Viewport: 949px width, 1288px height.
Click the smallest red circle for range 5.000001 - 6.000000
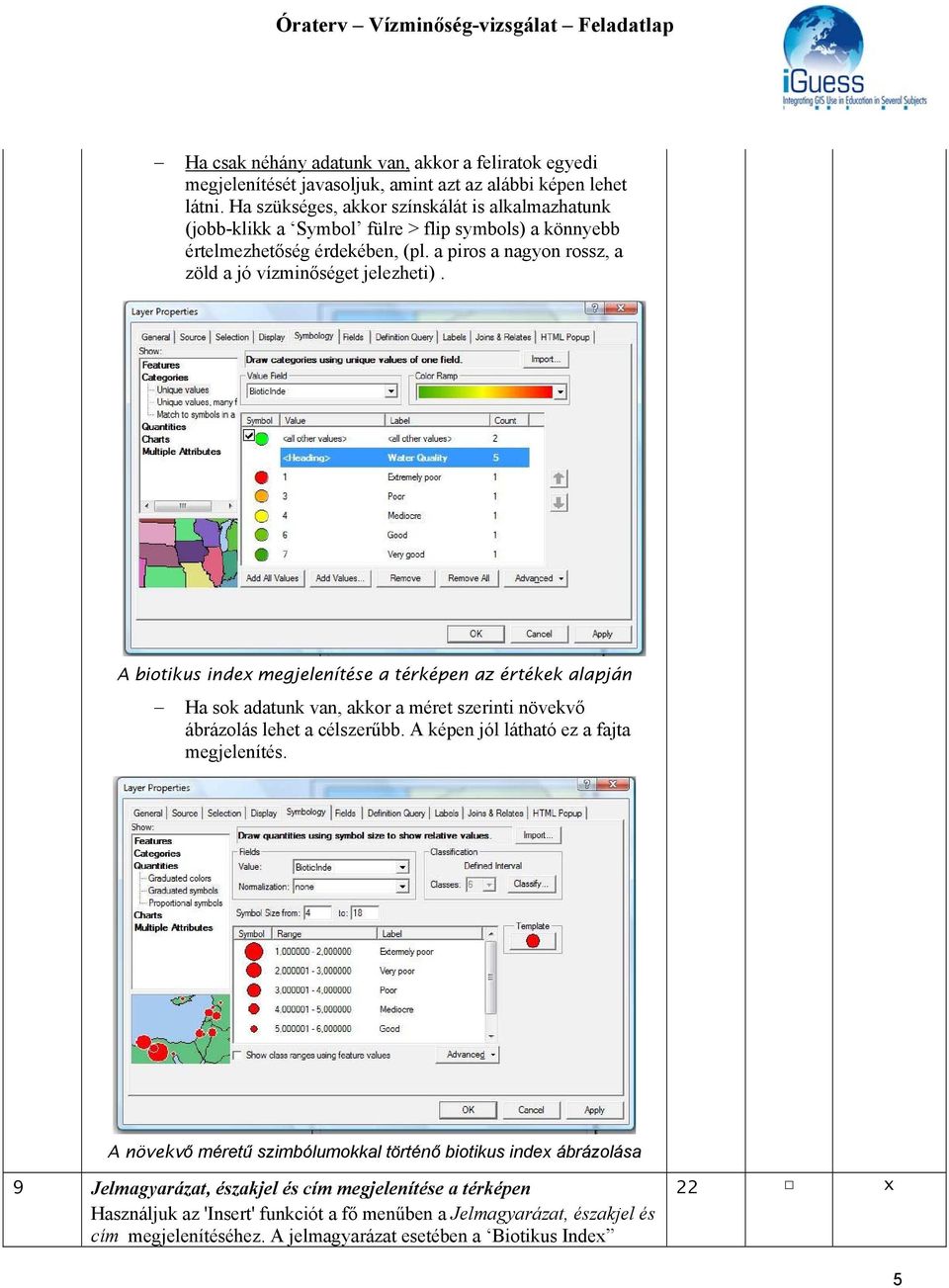(254, 1028)
